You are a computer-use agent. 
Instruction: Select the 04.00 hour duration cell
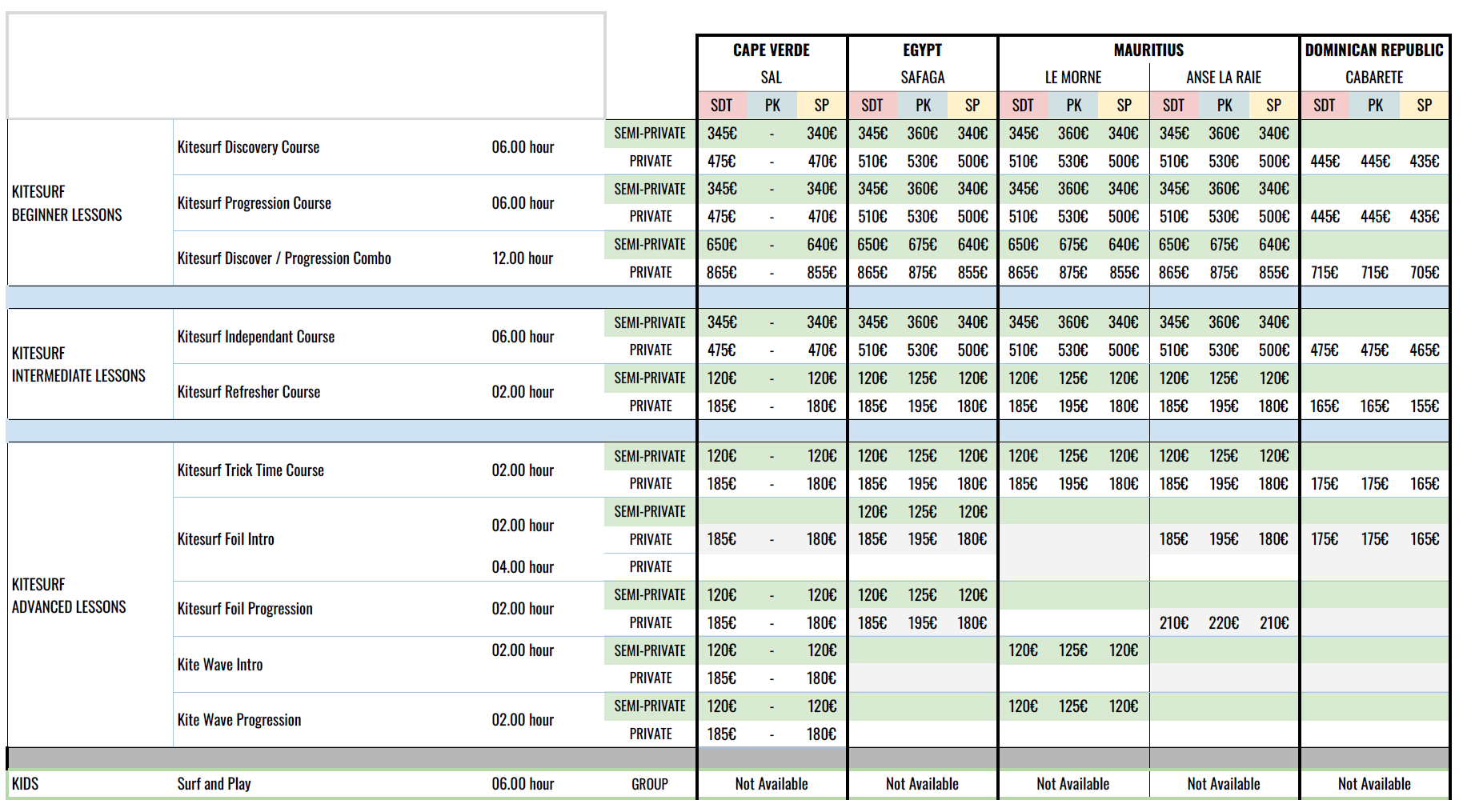pyautogui.click(x=523, y=567)
